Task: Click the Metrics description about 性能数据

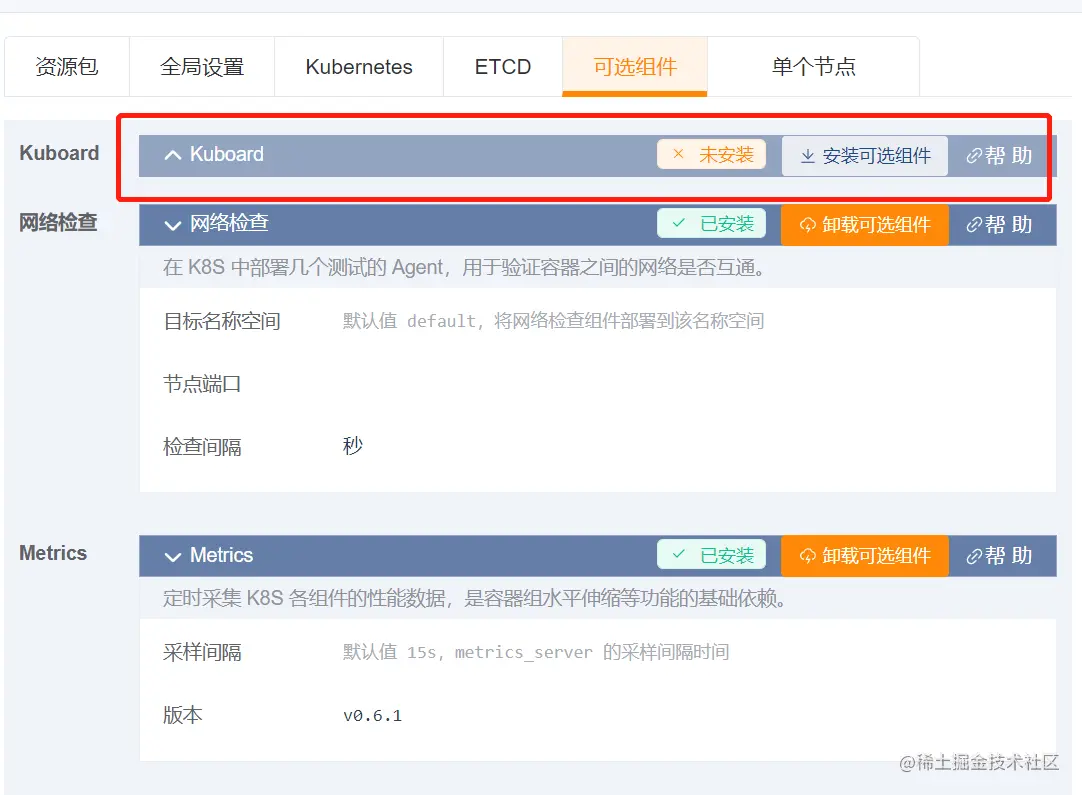Action: (x=475, y=598)
